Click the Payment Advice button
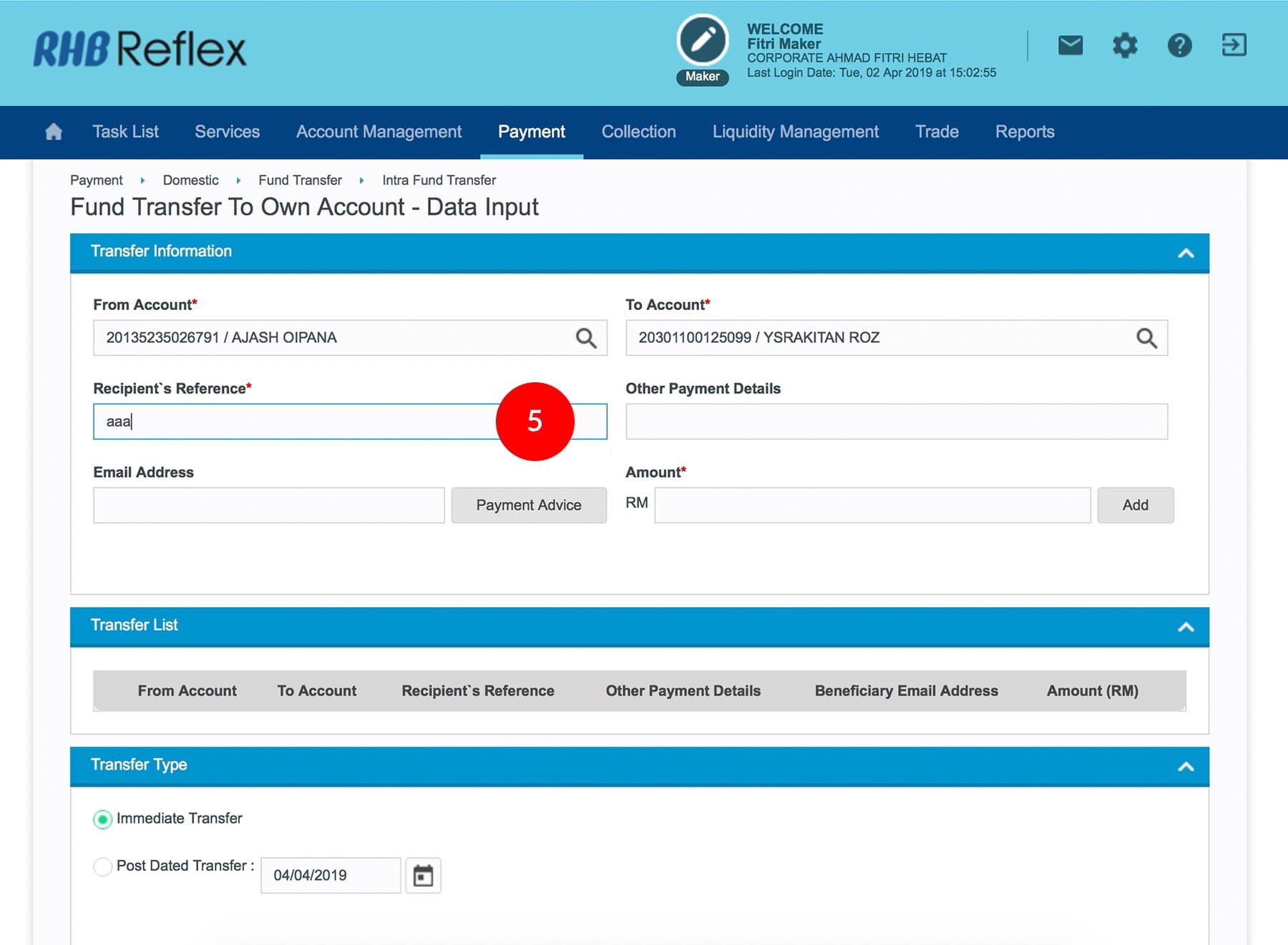This screenshot has height=945, width=1288. click(528, 505)
